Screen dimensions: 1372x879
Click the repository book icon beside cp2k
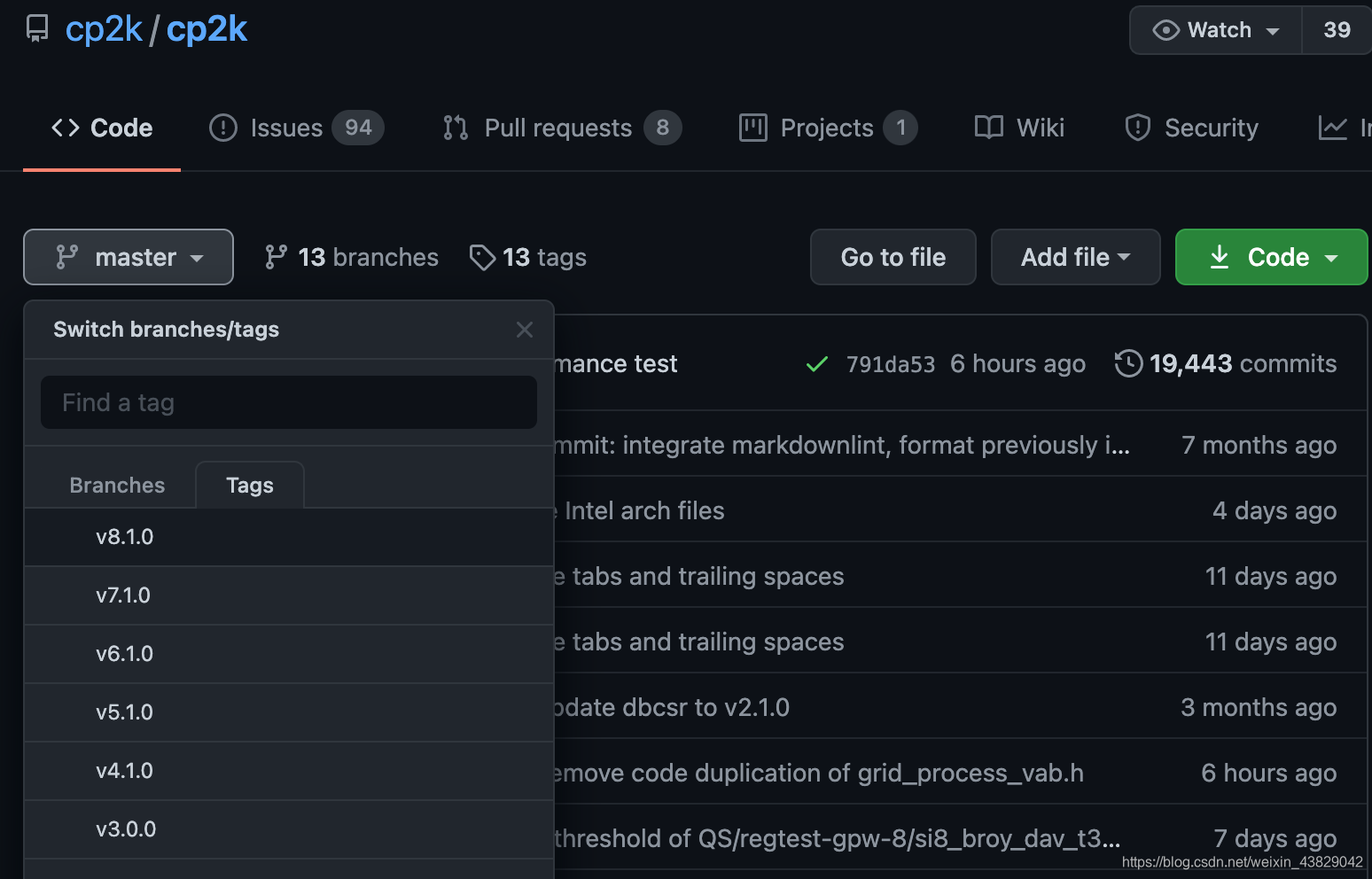click(x=37, y=29)
